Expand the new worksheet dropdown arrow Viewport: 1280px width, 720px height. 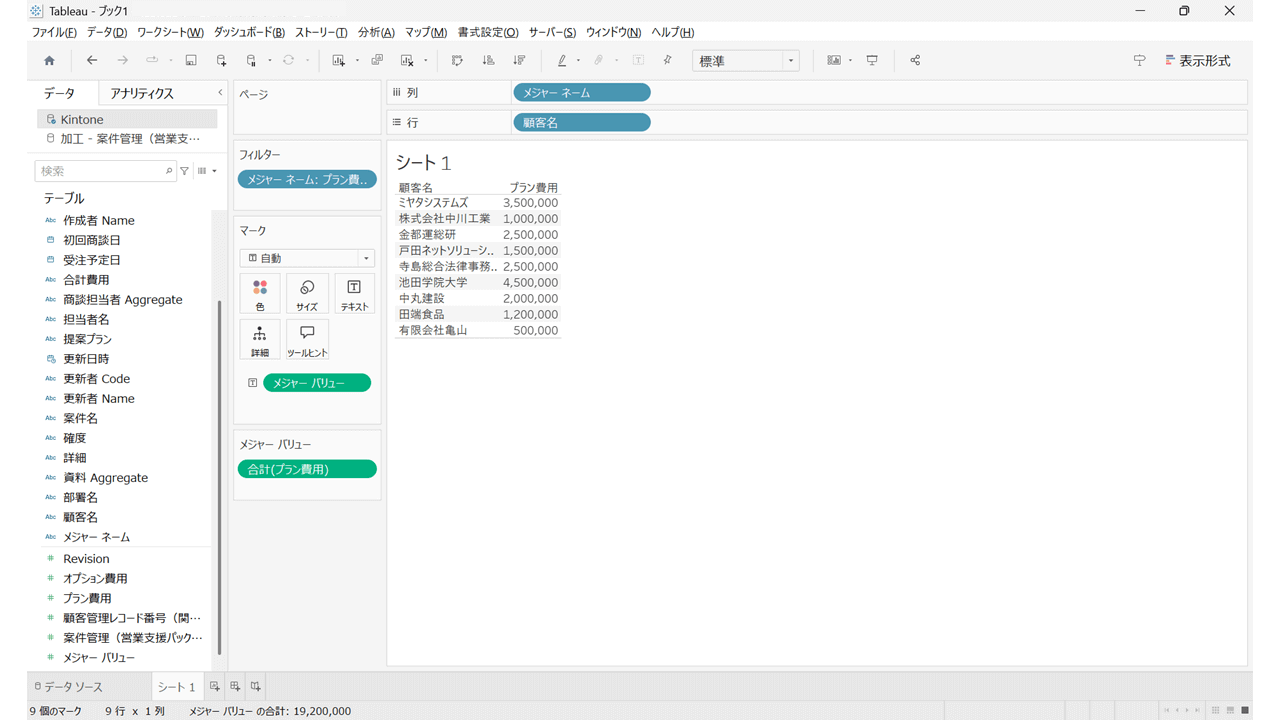357,61
